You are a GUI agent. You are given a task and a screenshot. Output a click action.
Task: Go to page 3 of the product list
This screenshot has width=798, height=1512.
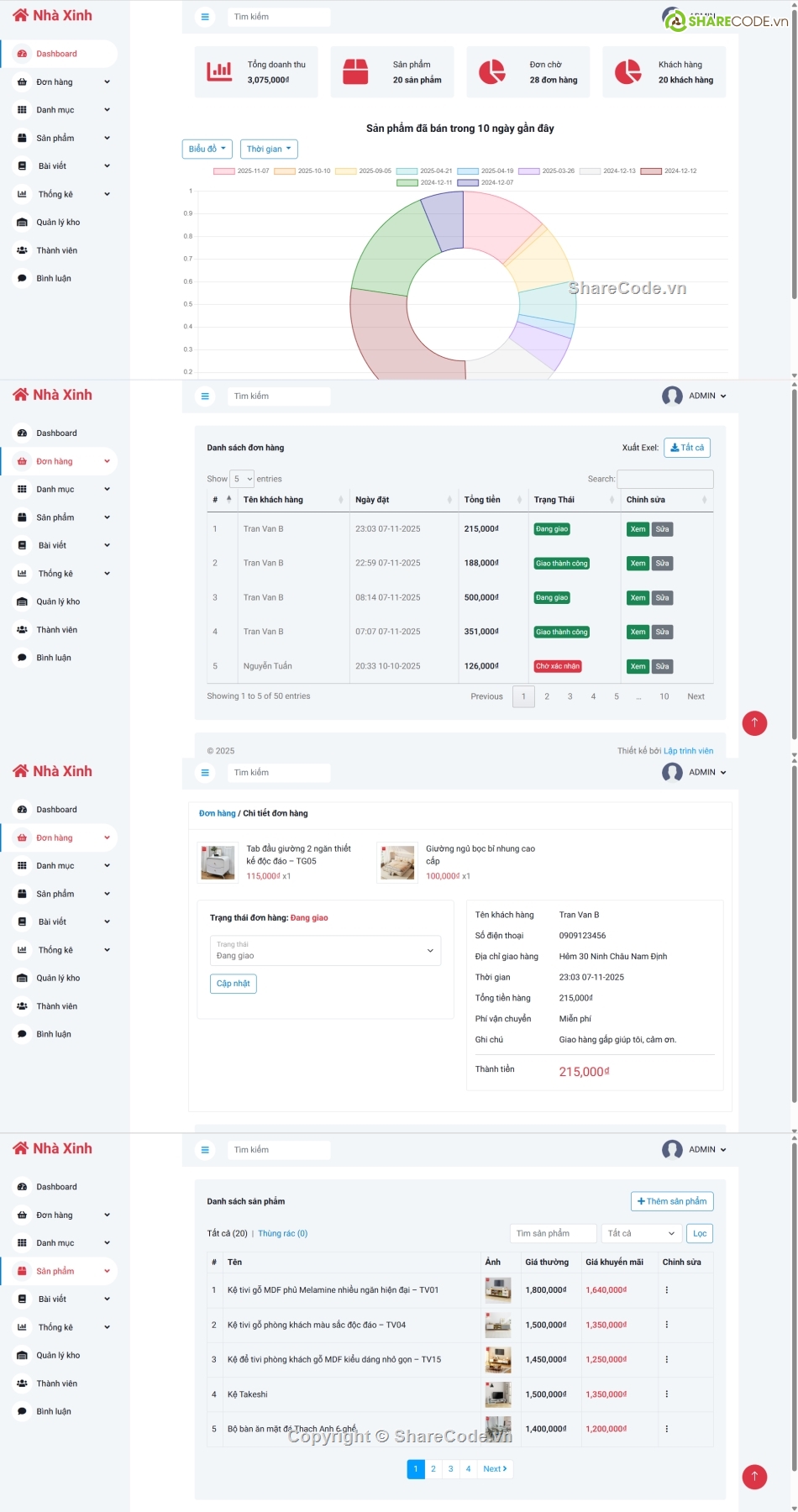pos(451,1469)
